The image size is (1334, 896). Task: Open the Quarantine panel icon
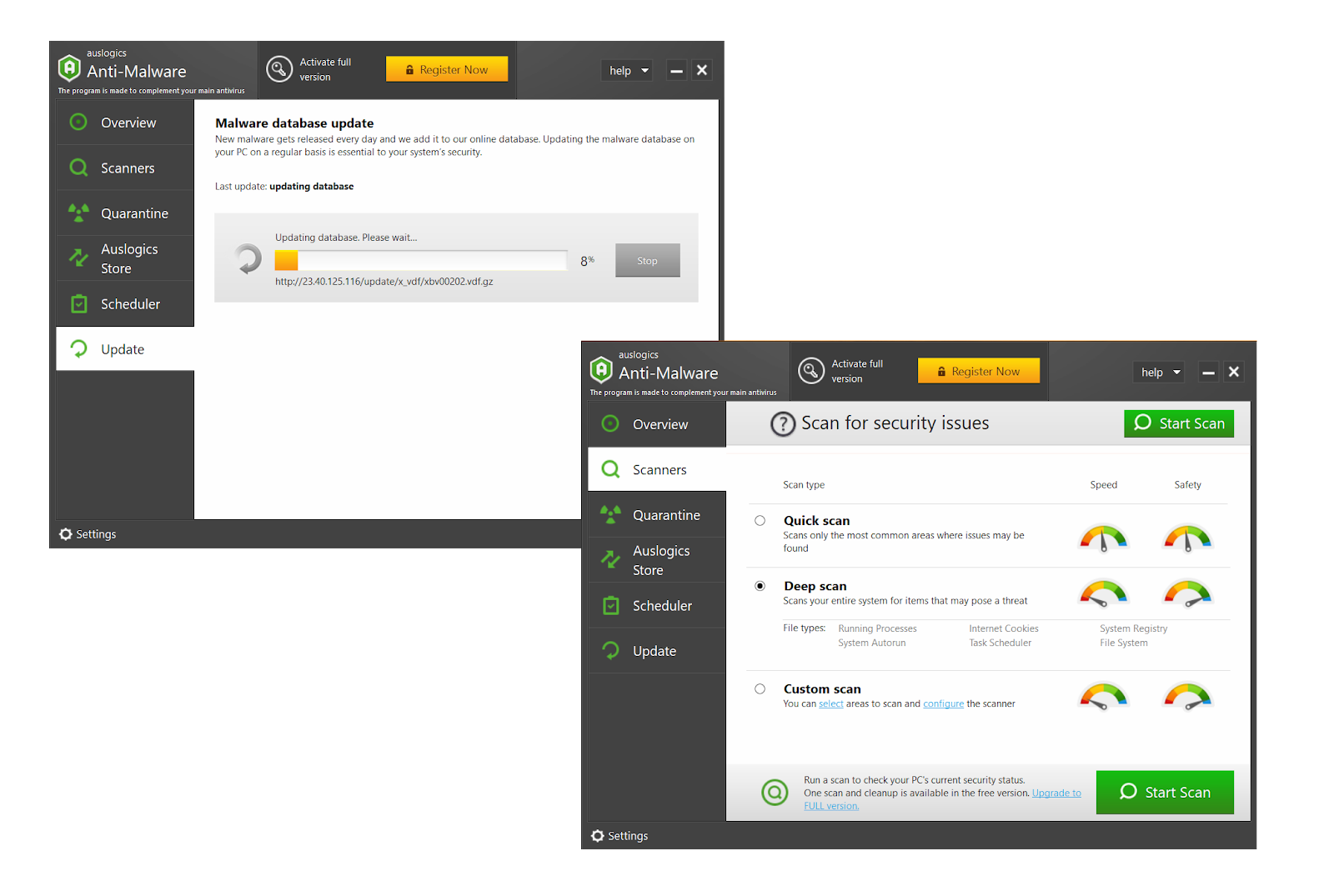pos(610,514)
